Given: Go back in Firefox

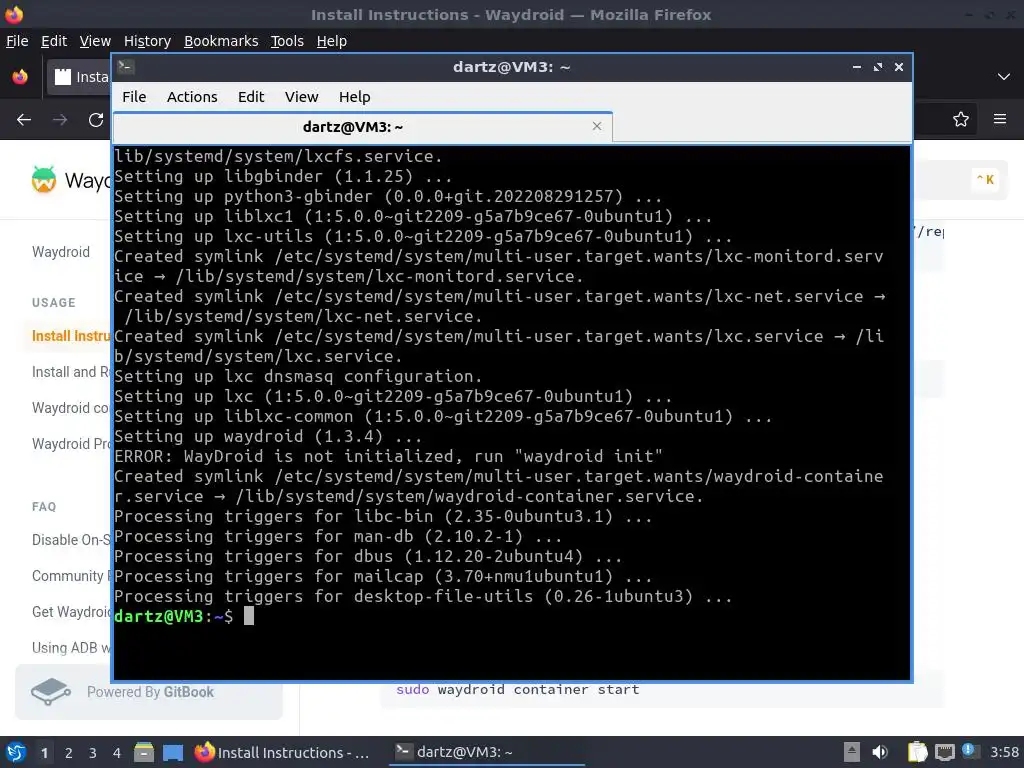Looking at the screenshot, I should click(x=24, y=120).
